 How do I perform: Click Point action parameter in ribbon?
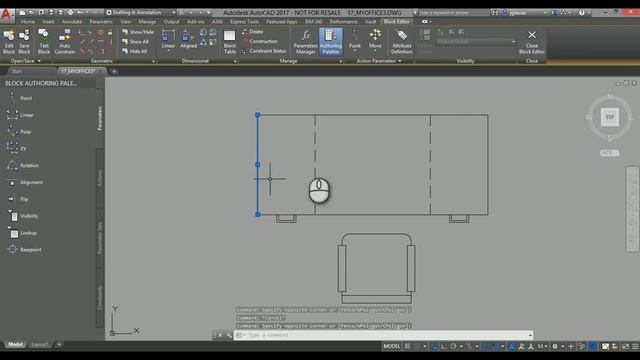pos(355,39)
